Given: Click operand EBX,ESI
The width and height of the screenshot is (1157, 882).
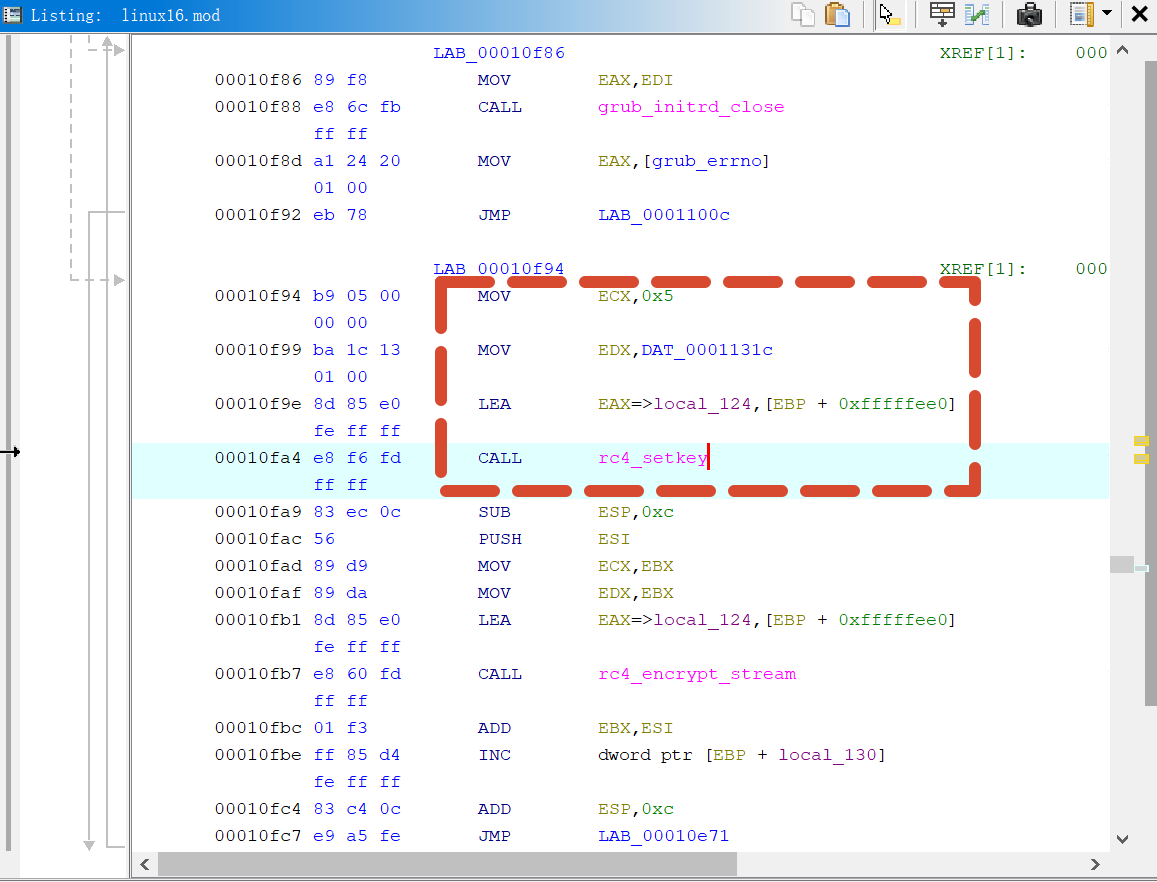Looking at the screenshot, I should pyautogui.click(x=635, y=728).
